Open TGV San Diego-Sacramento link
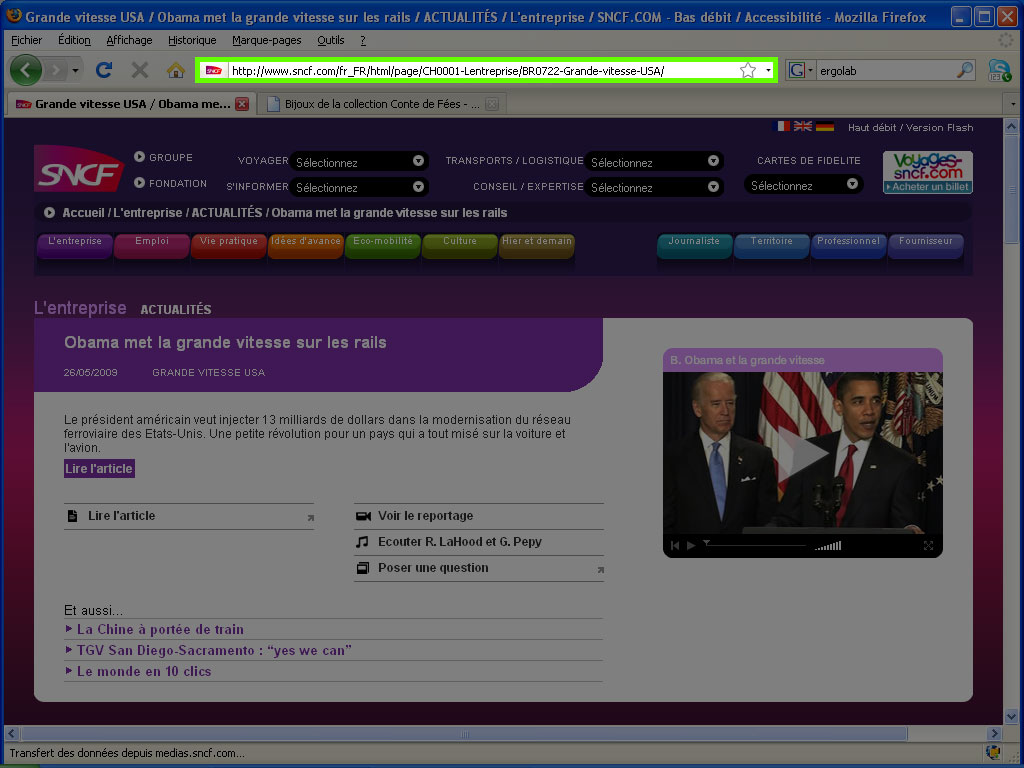This screenshot has width=1024, height=768. click(214, 650)
